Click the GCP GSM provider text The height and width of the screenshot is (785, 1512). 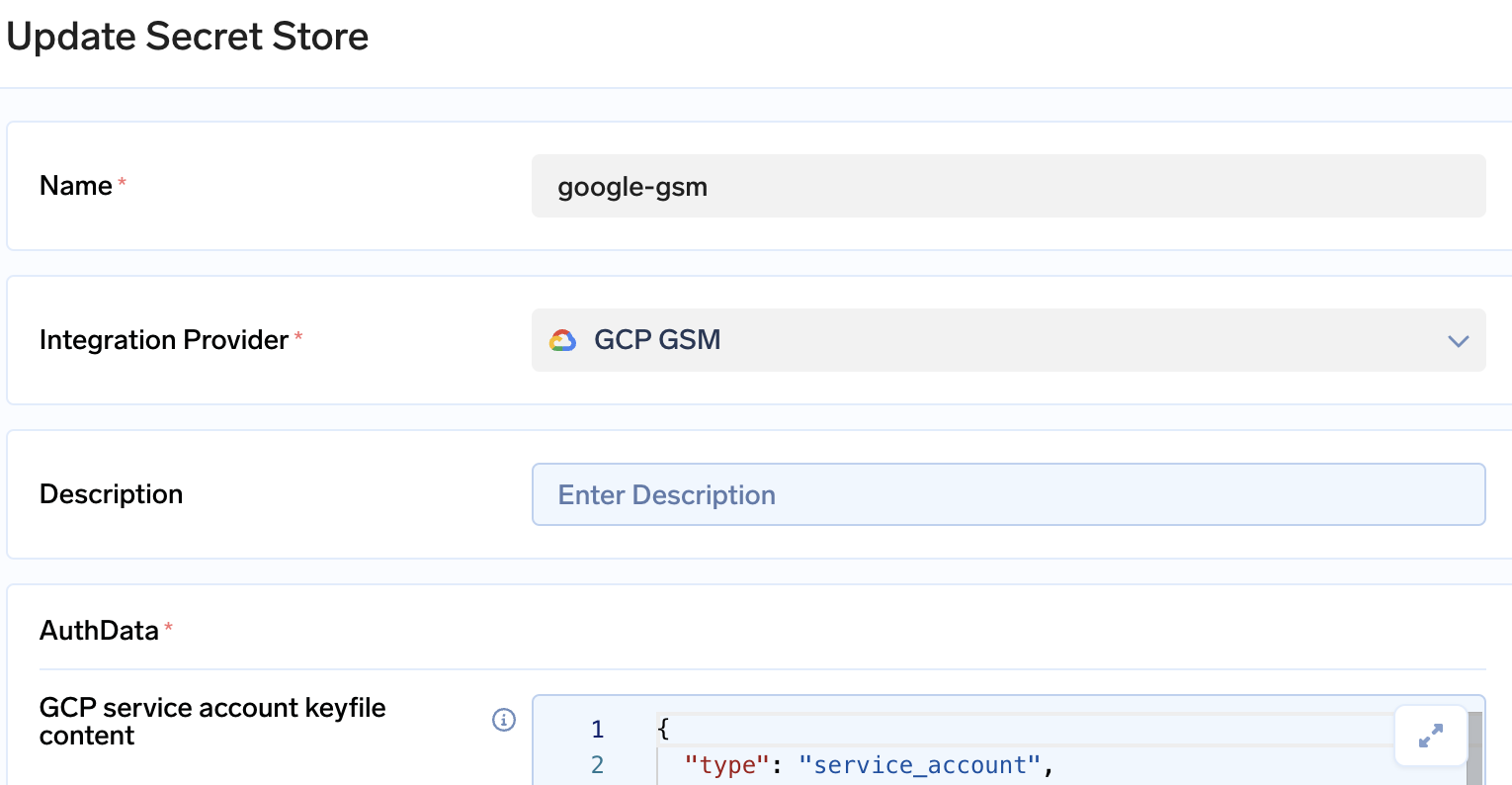tap(657, 340)
